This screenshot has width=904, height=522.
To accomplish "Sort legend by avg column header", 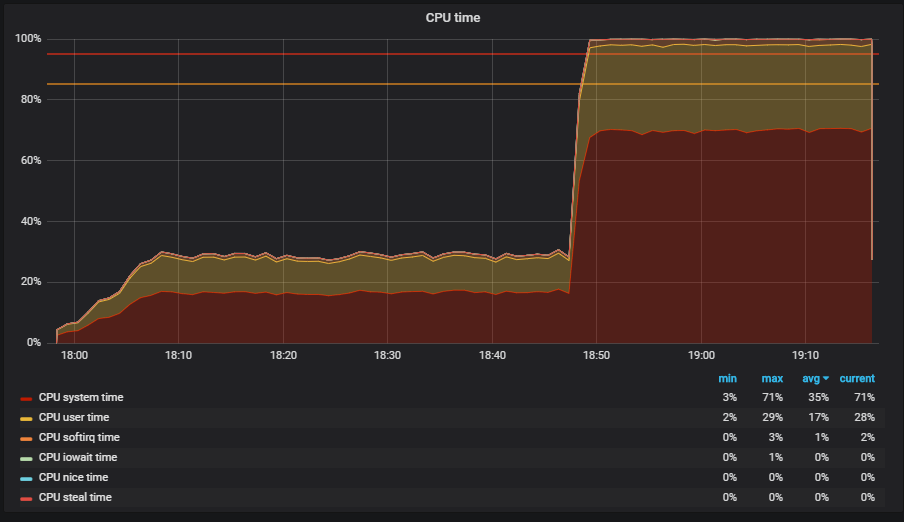I will click(x=811, y=378).
